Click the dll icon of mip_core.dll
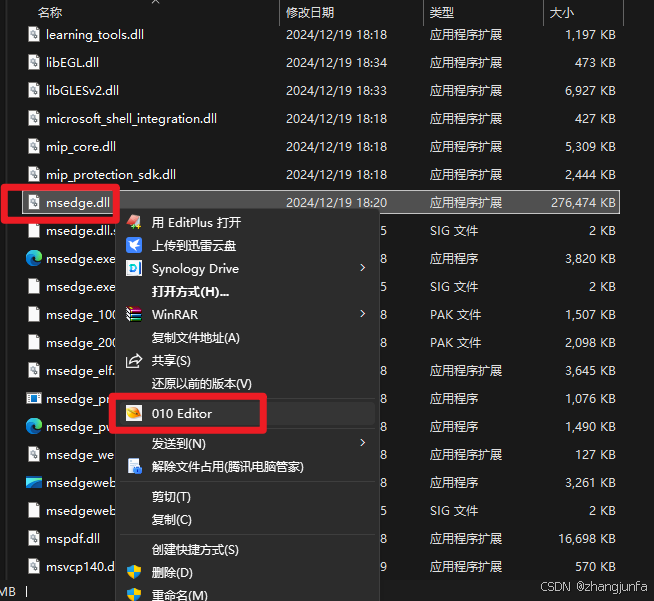 click(x=34, y=146)
